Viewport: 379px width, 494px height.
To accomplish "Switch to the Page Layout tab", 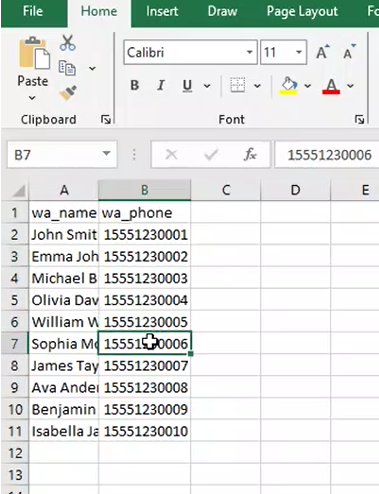I will click(302, 12).
